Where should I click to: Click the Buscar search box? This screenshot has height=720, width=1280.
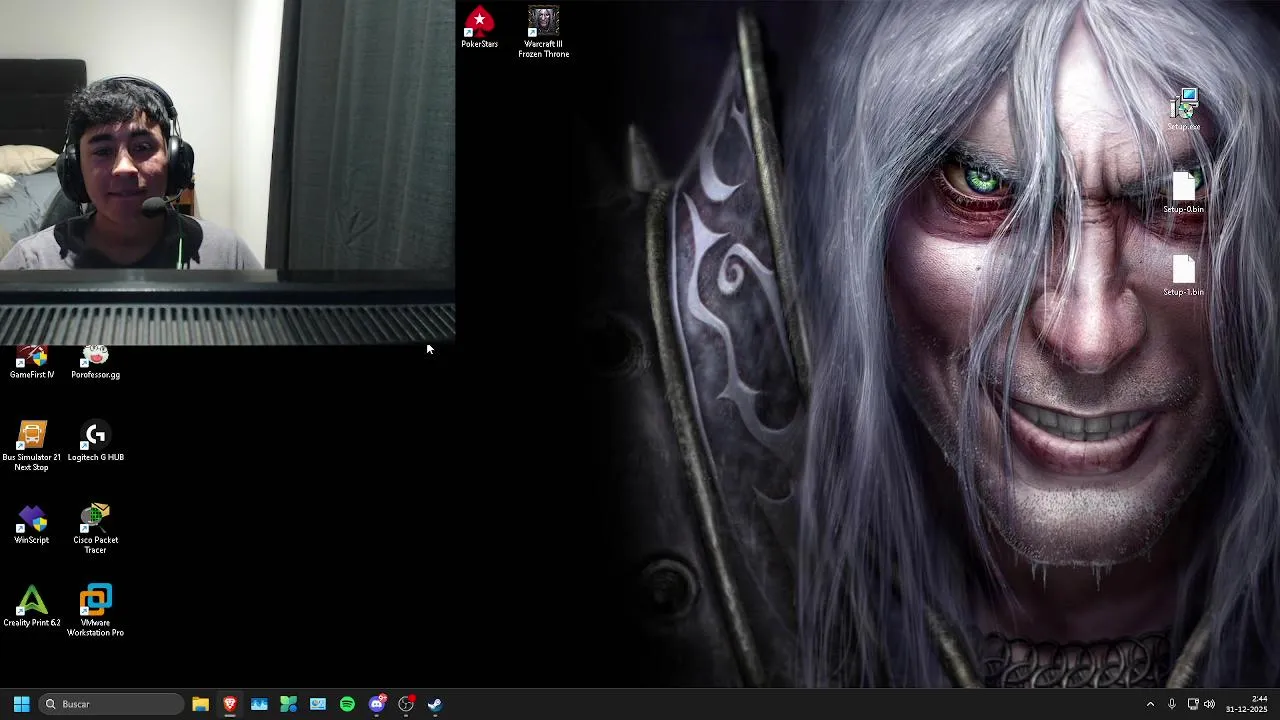(x=112, y=704)
